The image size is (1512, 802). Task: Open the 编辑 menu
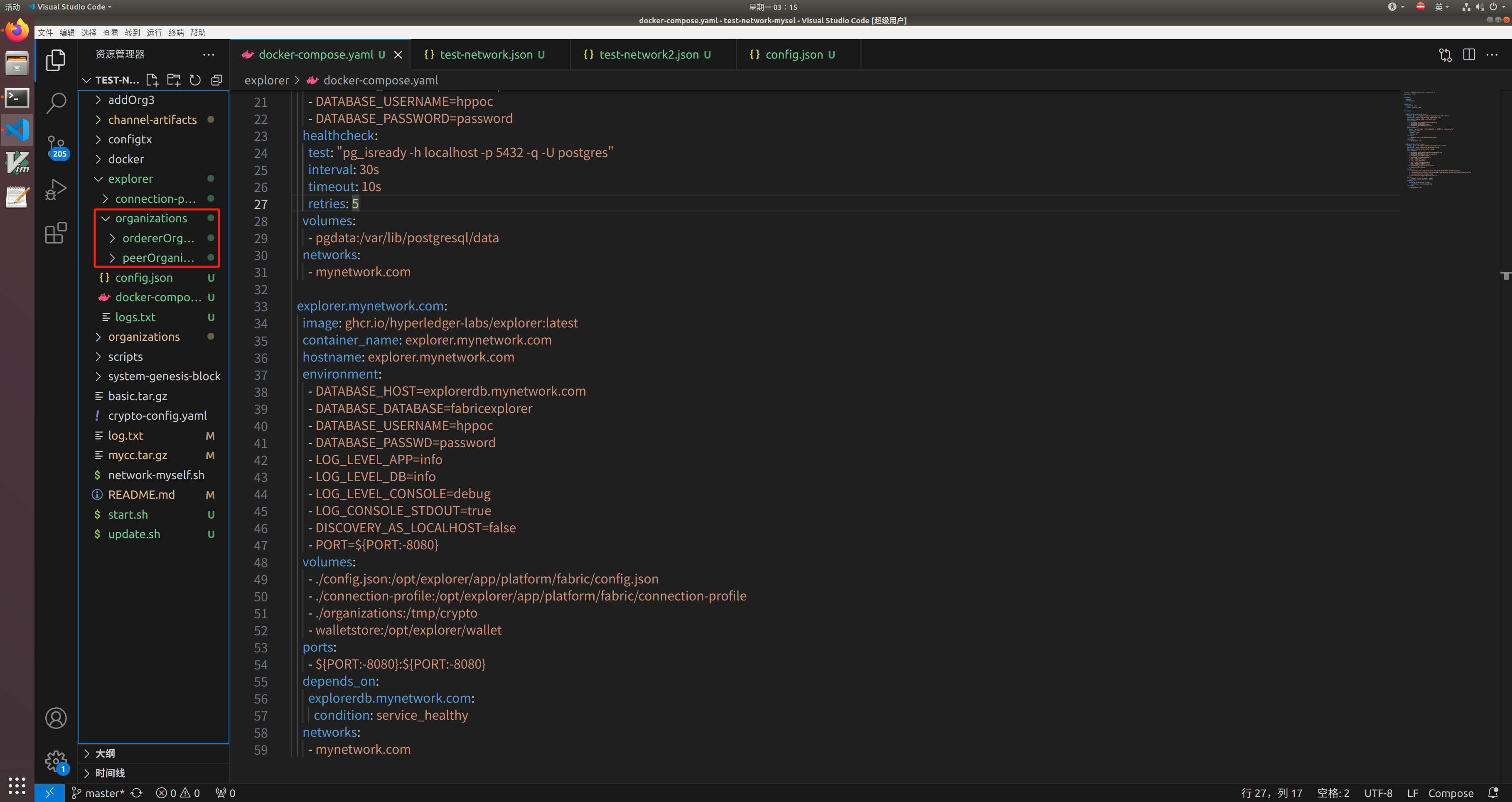pyautogui.click(x=67, y=32)
